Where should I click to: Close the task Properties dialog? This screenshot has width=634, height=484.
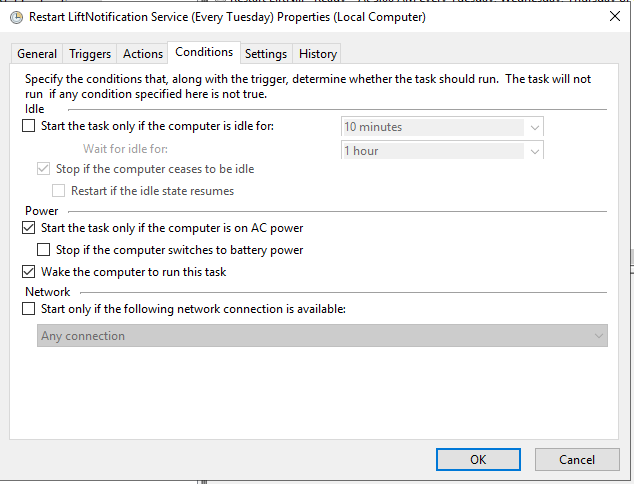[x=615, y=17]
